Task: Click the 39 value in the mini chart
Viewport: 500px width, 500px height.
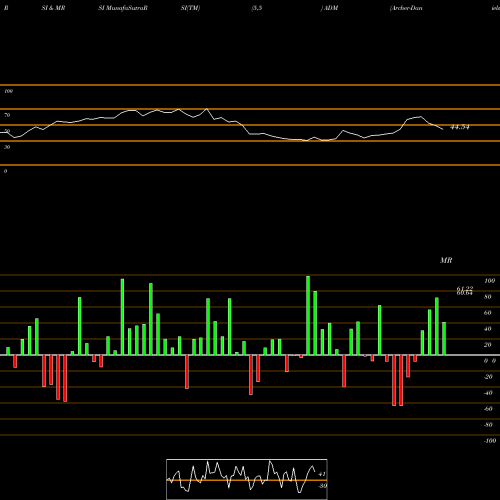Action: pos(323,486)
